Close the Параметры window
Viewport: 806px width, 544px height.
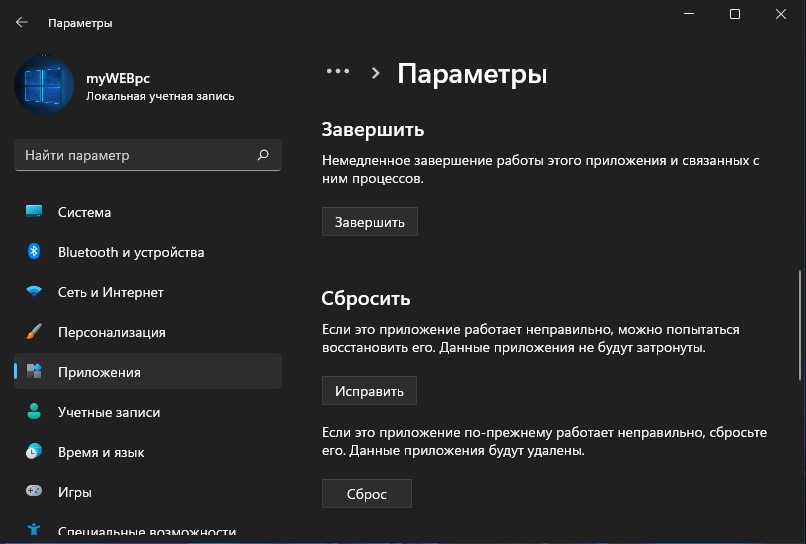pos(781,14)
